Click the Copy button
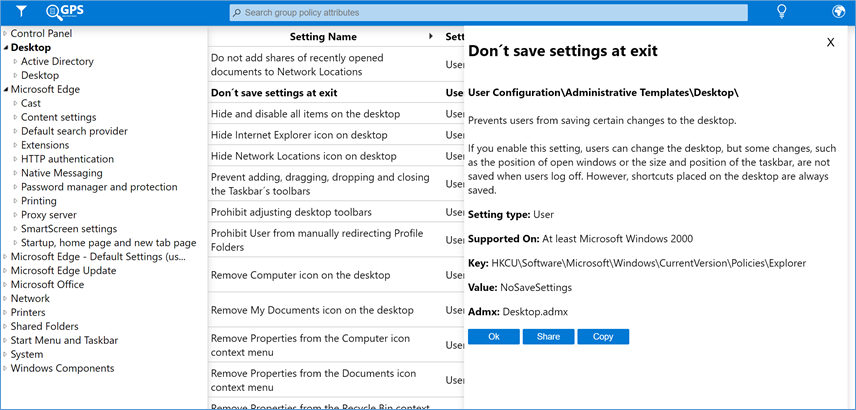The height and width of the screenshot is (410, 856). [603, 337]
